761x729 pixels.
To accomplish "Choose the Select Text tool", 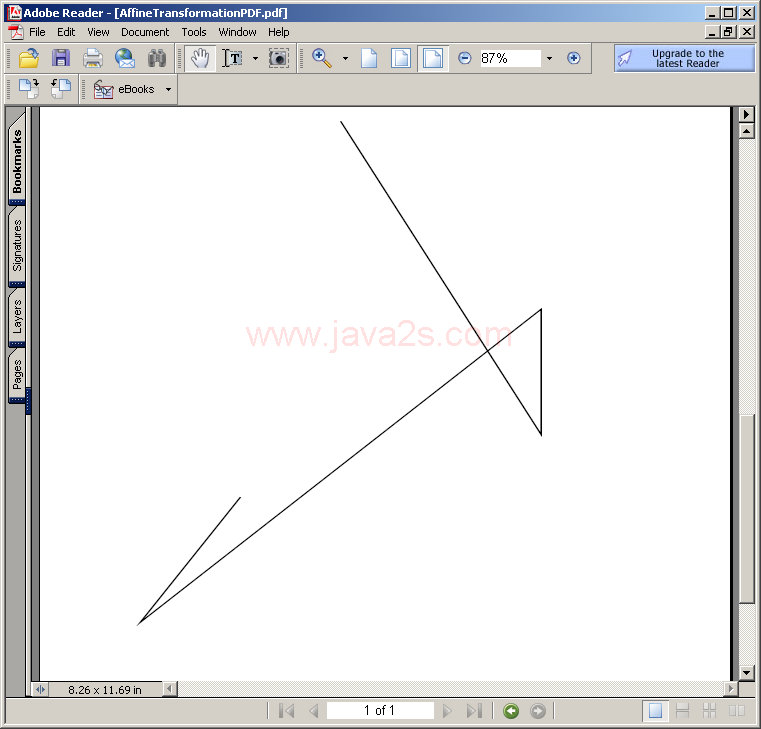I will [x=232, y=58].
